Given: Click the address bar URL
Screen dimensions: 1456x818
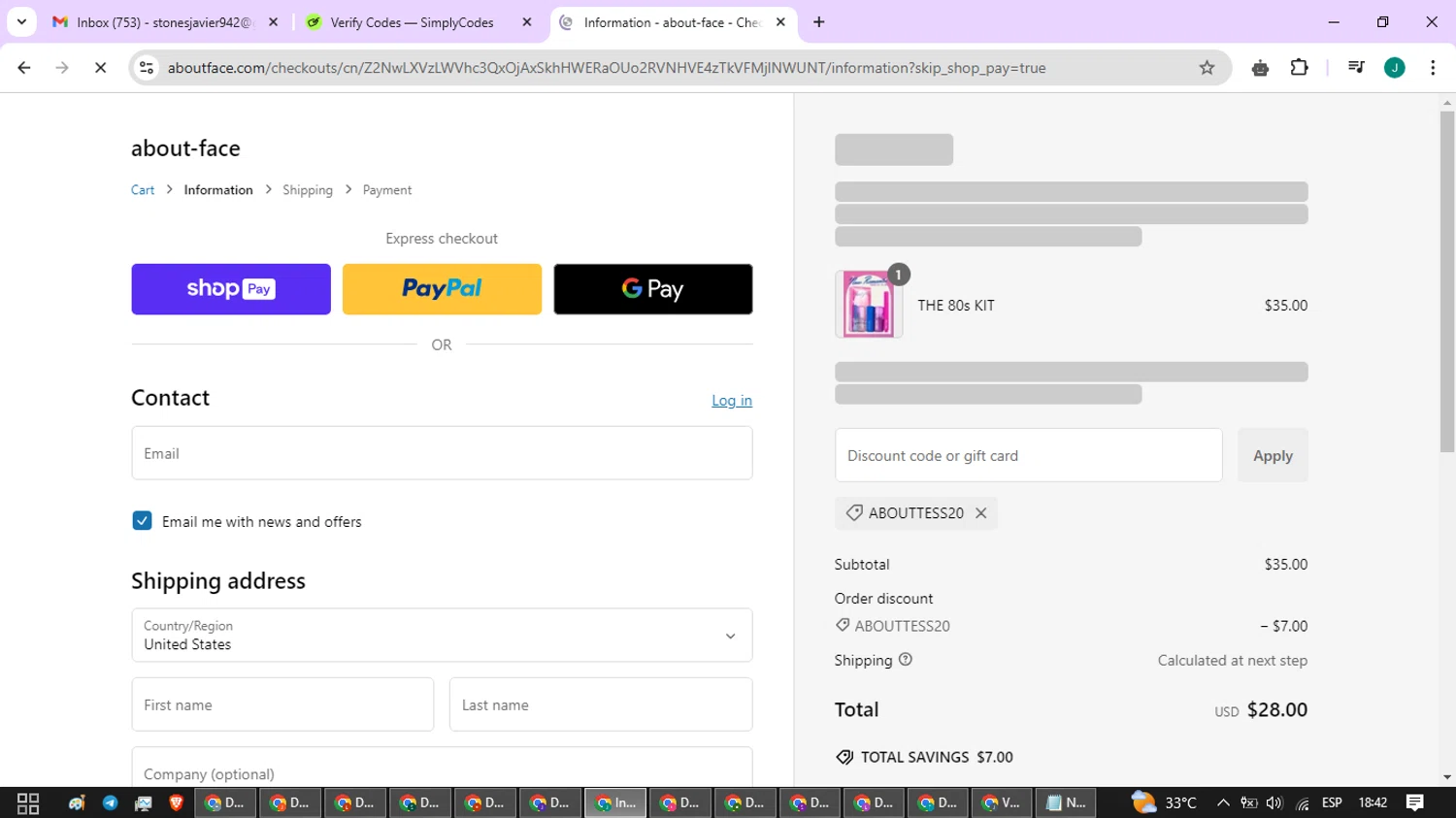Looking at the screenshot, I should tap(607, 68).
